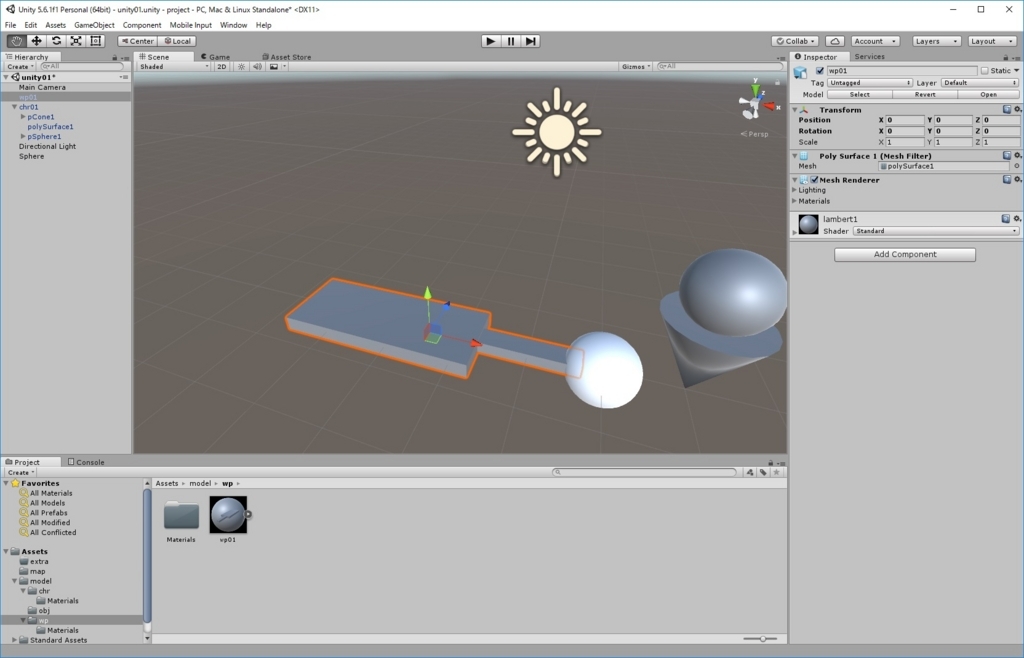Click the Pause button
1024x658 pixels.
(x=511, y=41)
